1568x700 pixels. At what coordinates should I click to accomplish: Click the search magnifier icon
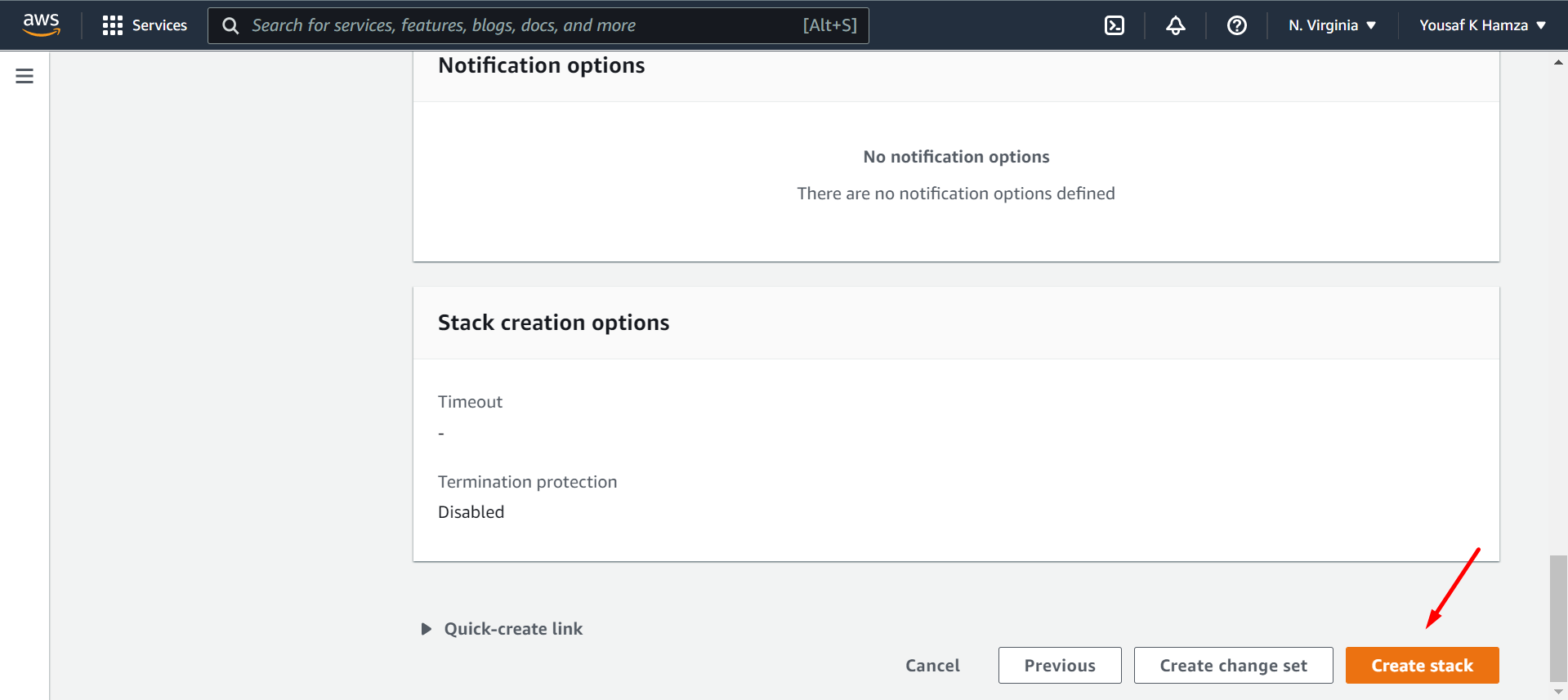pyautogui.click(x=230, y=26)
